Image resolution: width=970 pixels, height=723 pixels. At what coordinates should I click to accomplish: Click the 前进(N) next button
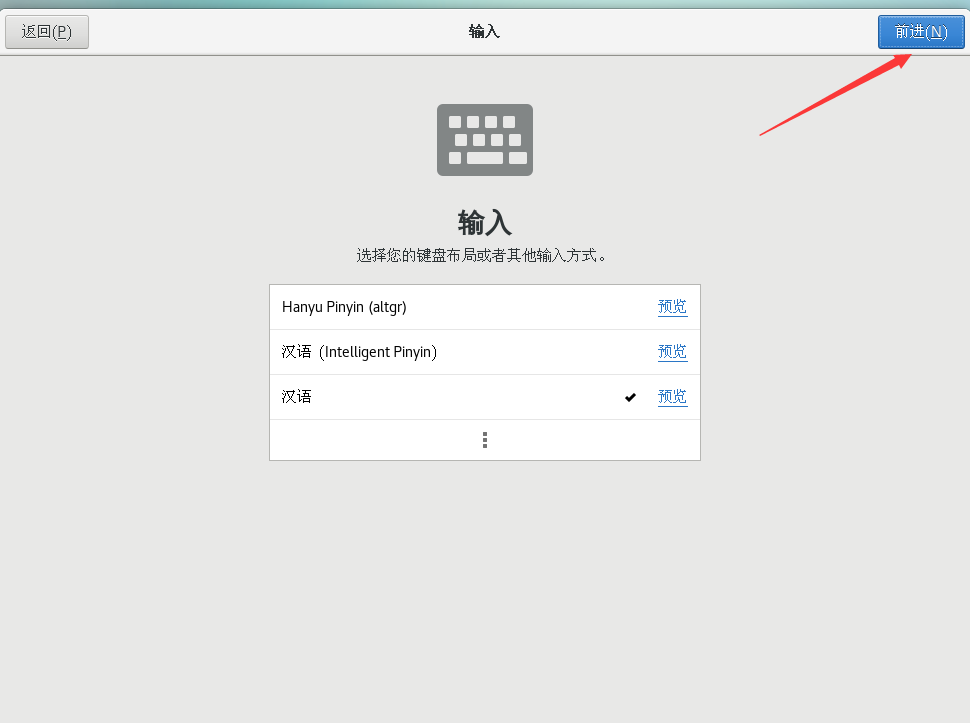pos(921,32)
